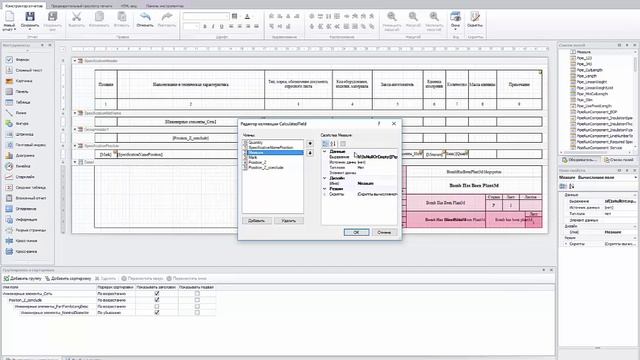The height and width of the screenshot is (360, 640).
Task: Select Quantity in members list
Action: [273, 142]
